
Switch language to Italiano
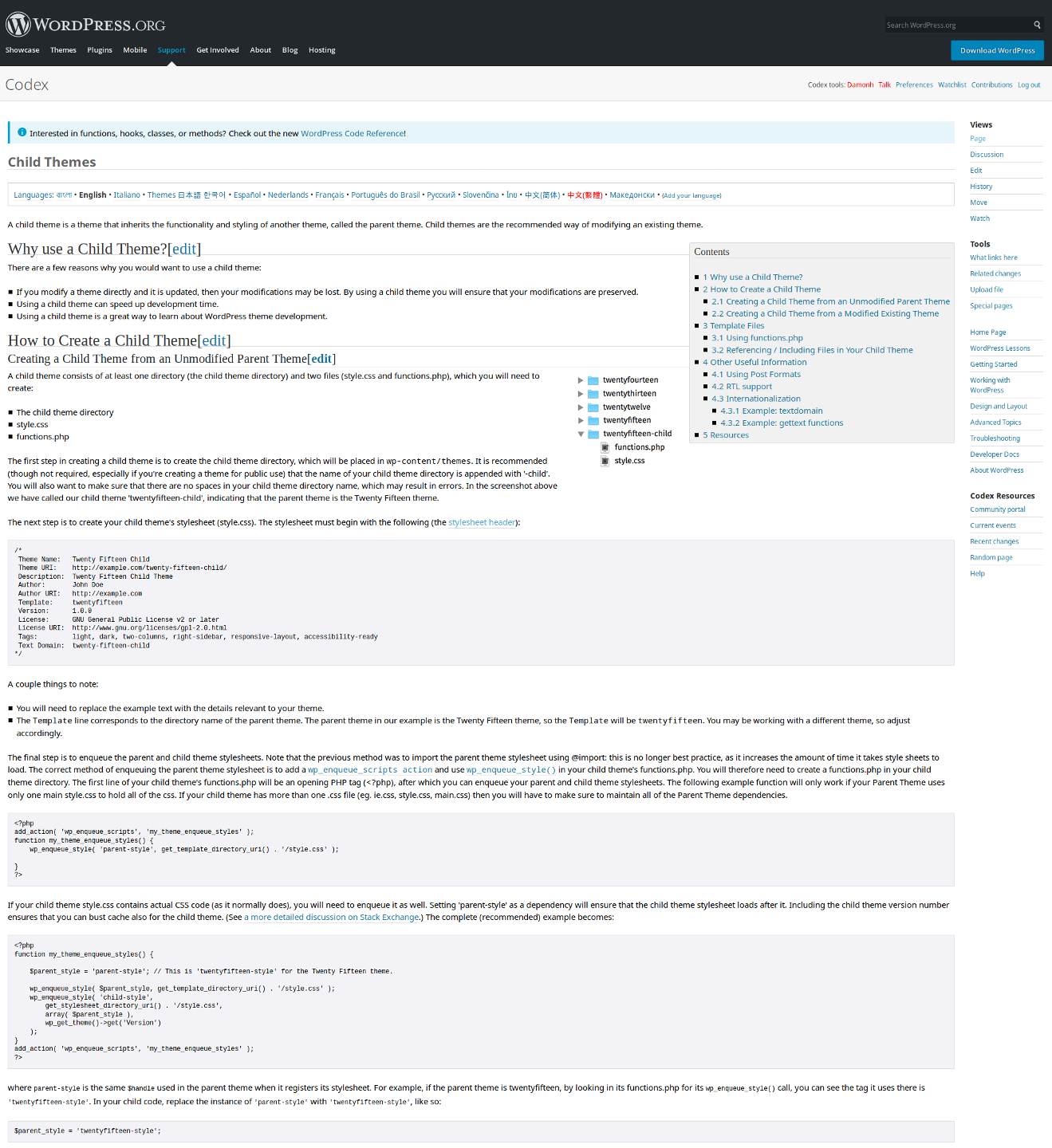pyautogui.click(x=127, y=195)
